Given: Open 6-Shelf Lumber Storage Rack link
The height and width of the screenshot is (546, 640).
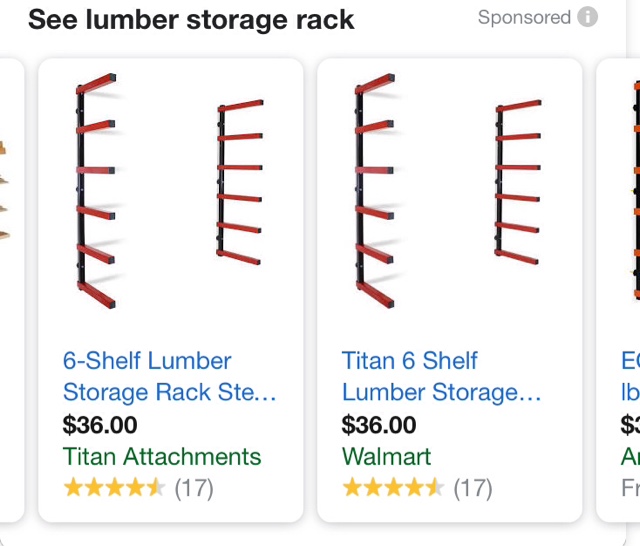Looking at the screenshot, I should 169,376.
